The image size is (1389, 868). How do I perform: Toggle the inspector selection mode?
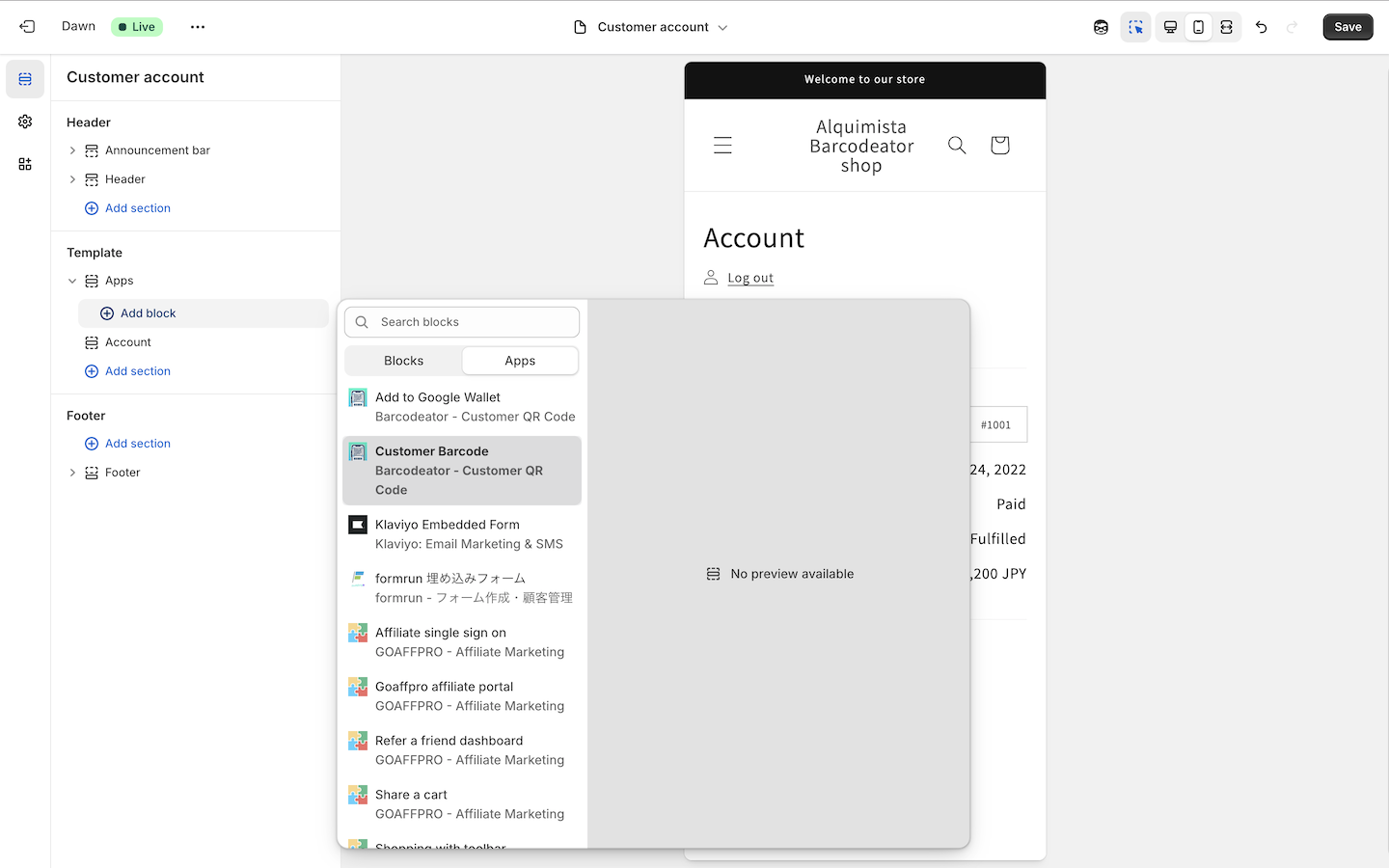[1135, 27]
